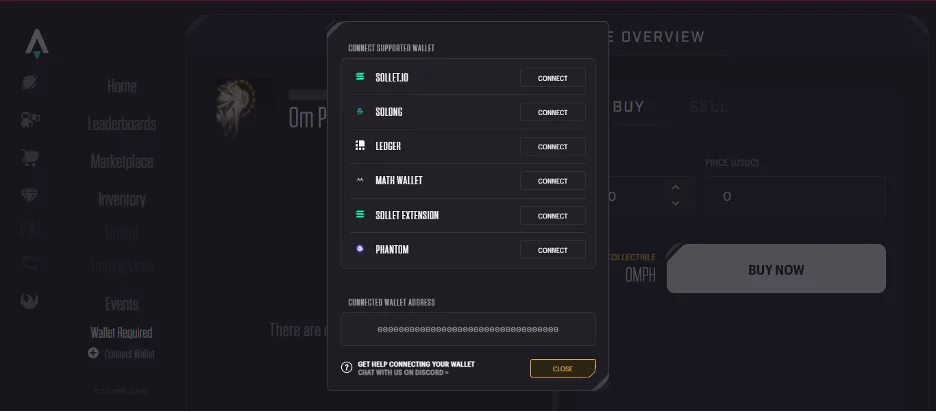
Task: Click the help question mark icon
Action: (x=346, y=367)
